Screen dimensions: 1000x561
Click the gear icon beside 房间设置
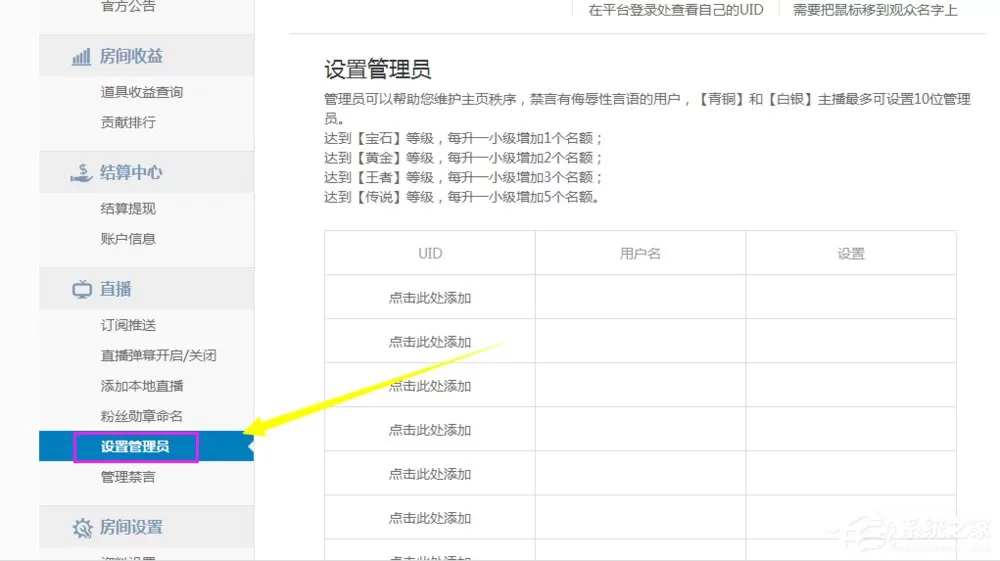tap(82, 528)
